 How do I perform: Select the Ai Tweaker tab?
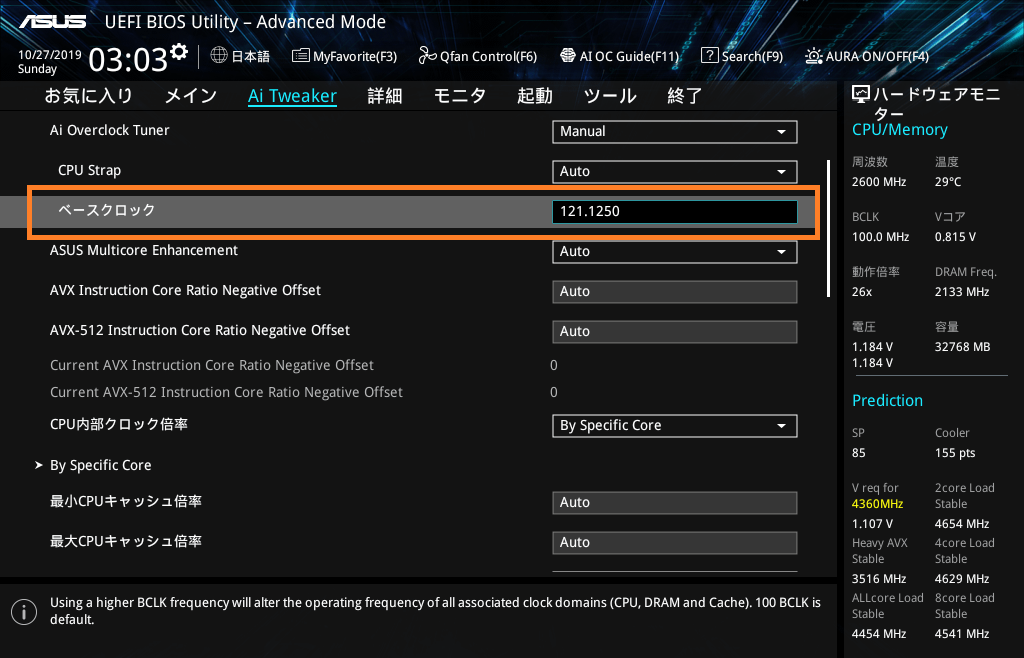pos(292,96)
